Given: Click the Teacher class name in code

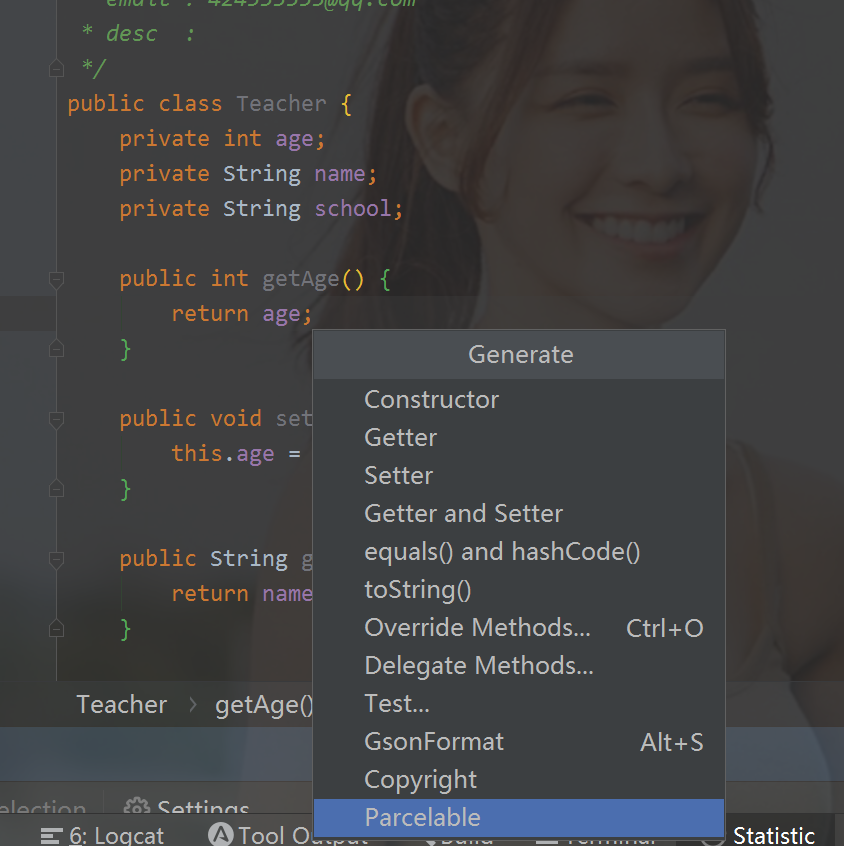Looking at the screenshot, I should pos(281,104).
